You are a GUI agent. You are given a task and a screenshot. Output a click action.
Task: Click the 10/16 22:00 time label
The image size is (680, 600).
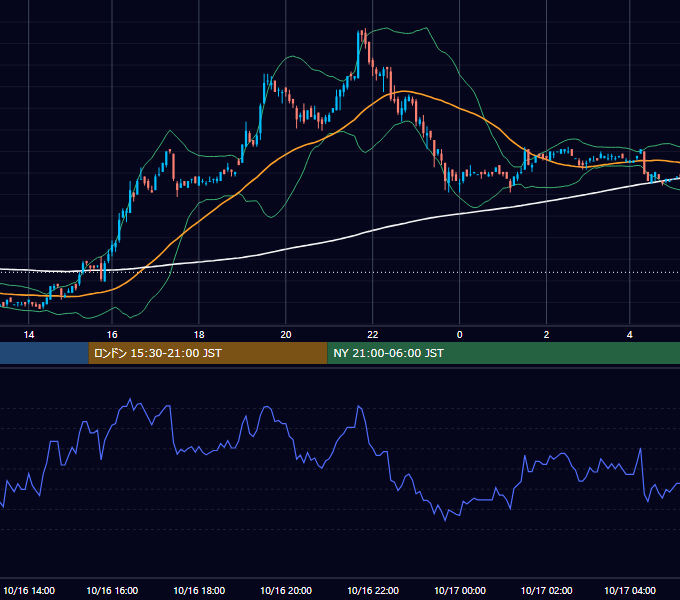point(373,590)
